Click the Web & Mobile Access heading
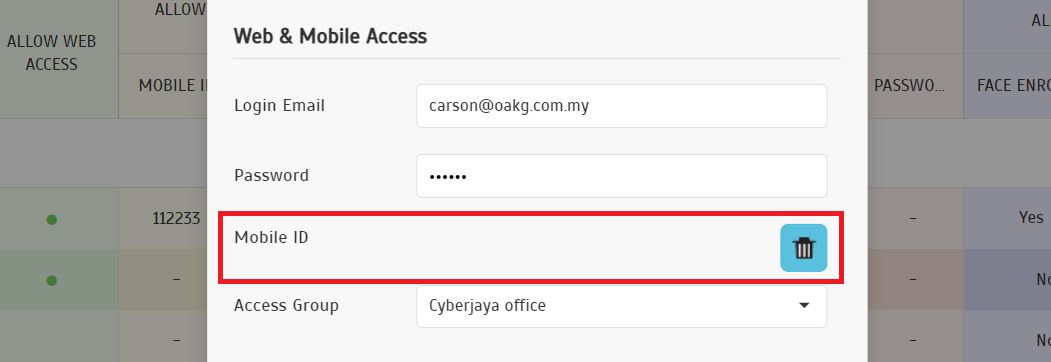1051x362 pixels. (x=330, y=36)
